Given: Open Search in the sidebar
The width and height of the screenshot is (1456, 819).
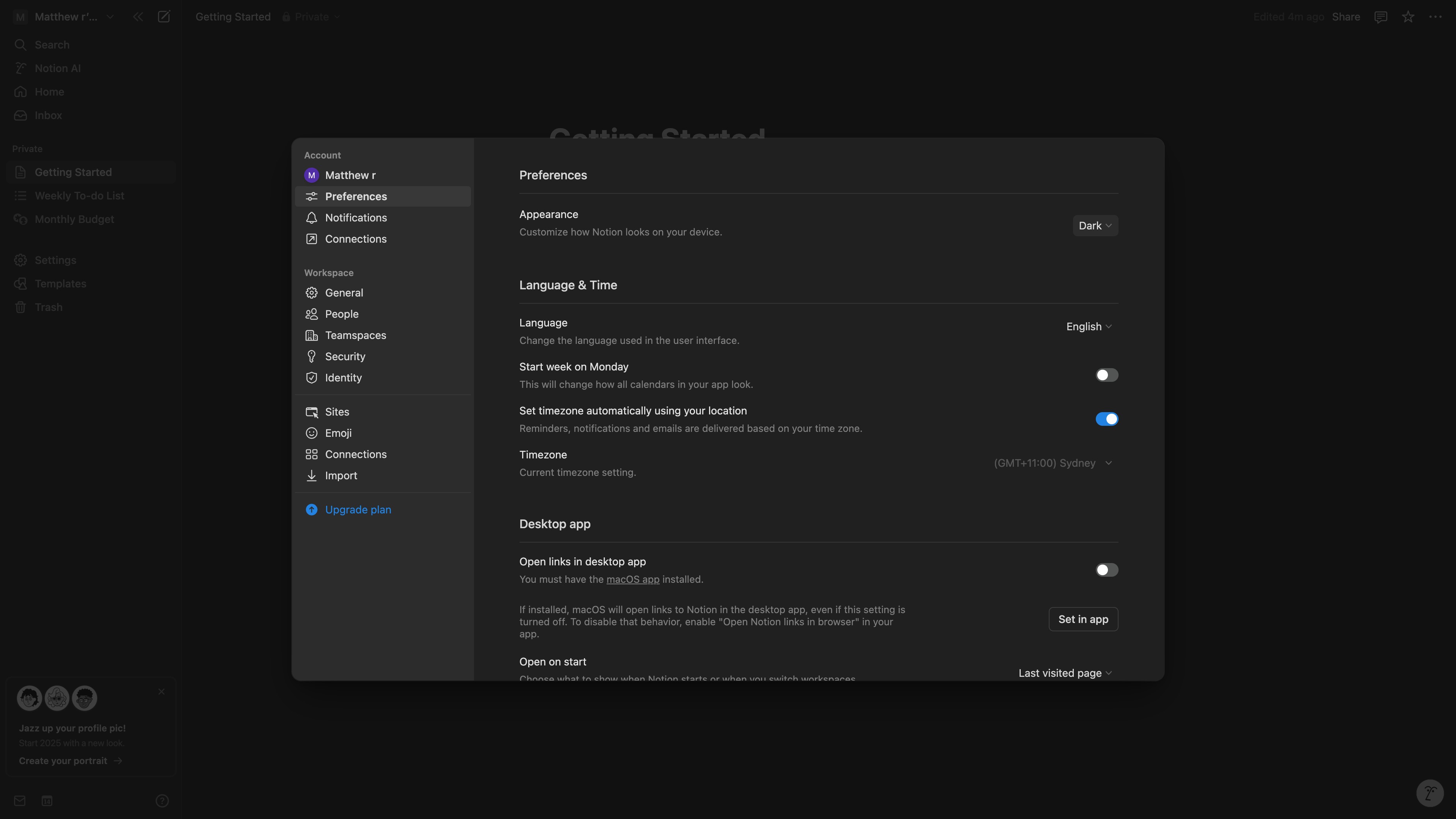Looking at the screenshot, I should pos(91,45).
